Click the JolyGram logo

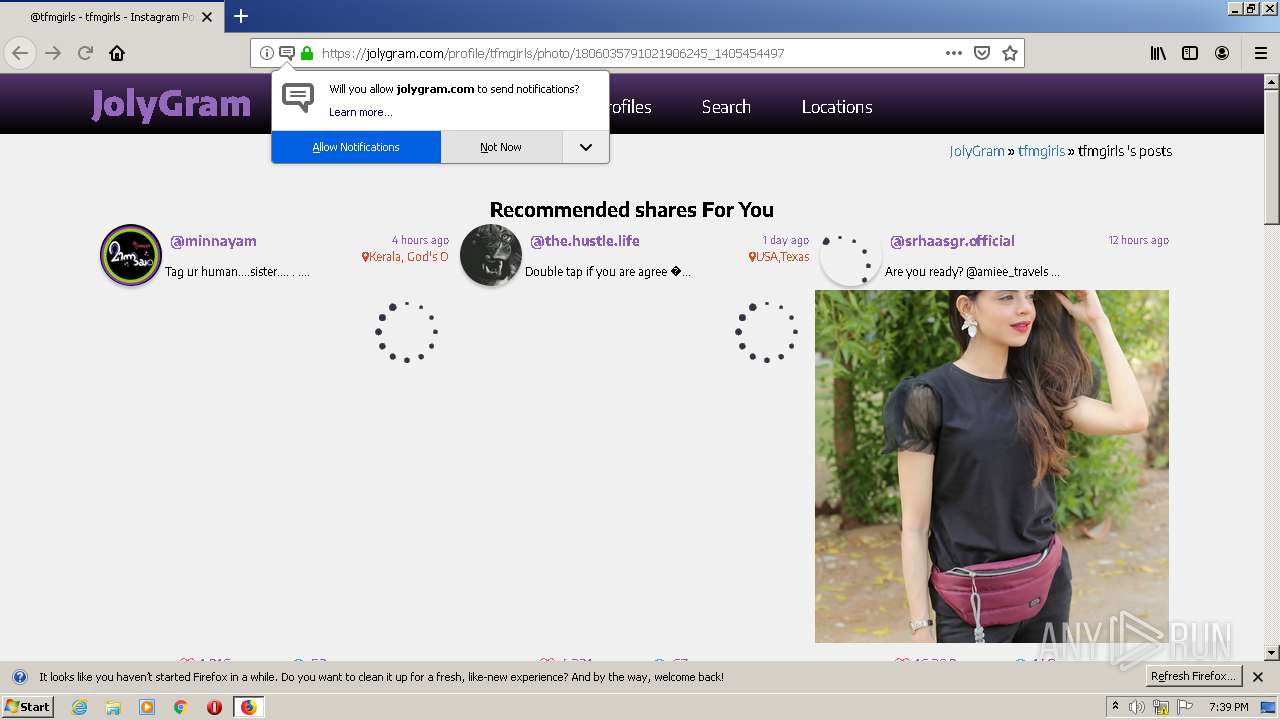pyautogui.click(x=171, y=104)
